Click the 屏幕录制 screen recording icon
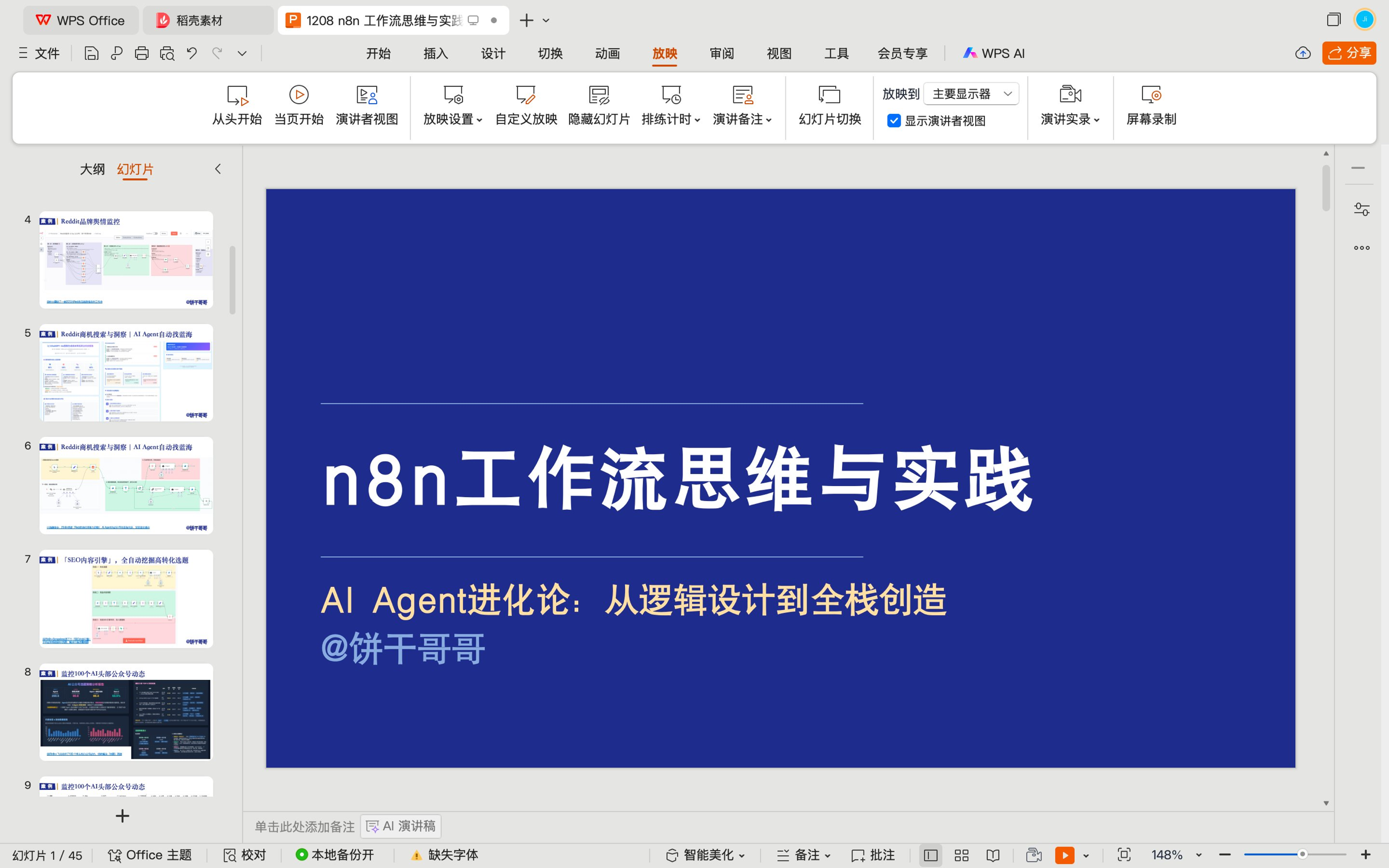The image size is (1389, 868). [1151, 95]
